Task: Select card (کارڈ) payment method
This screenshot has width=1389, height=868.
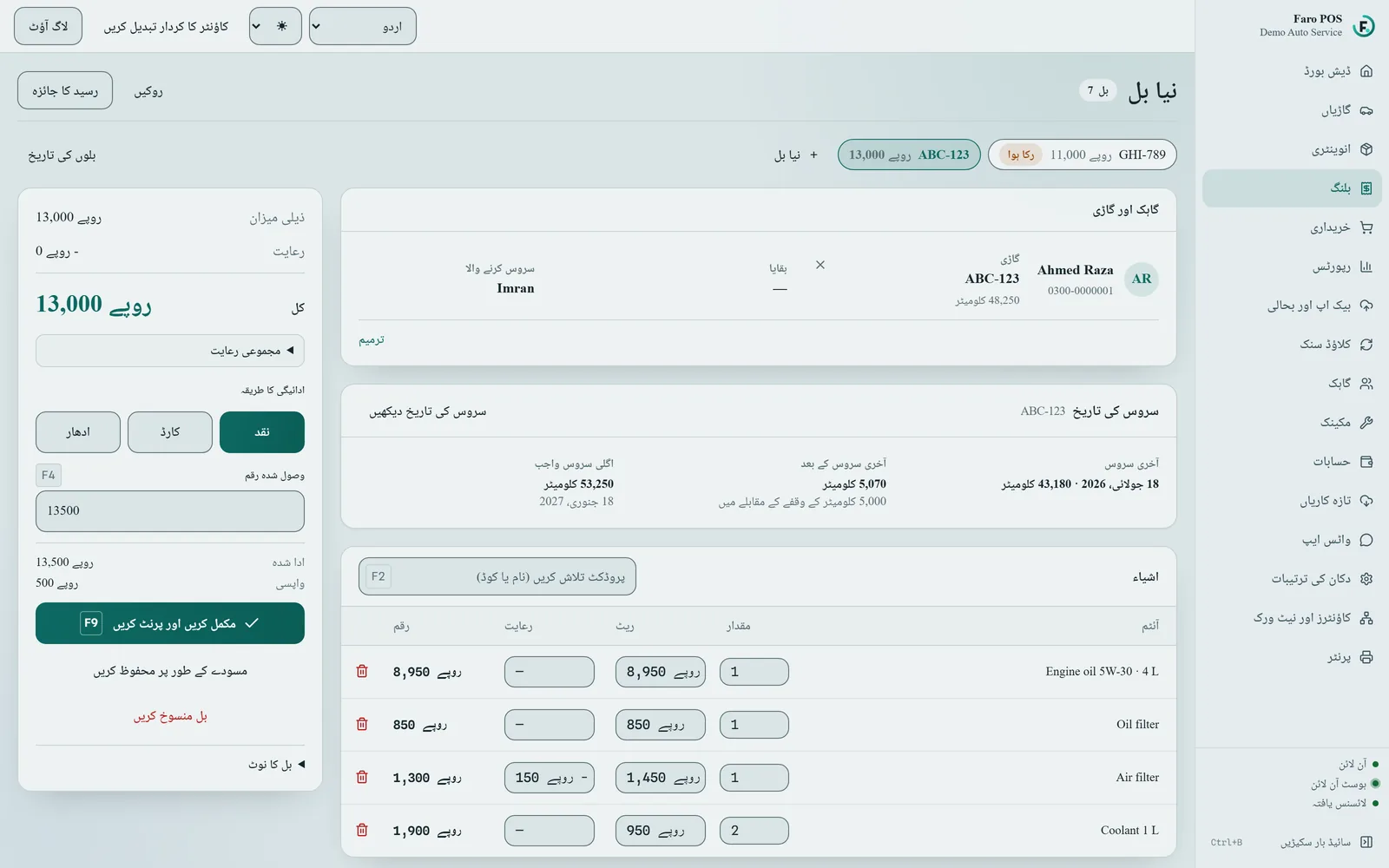Action: coord(170,432)
